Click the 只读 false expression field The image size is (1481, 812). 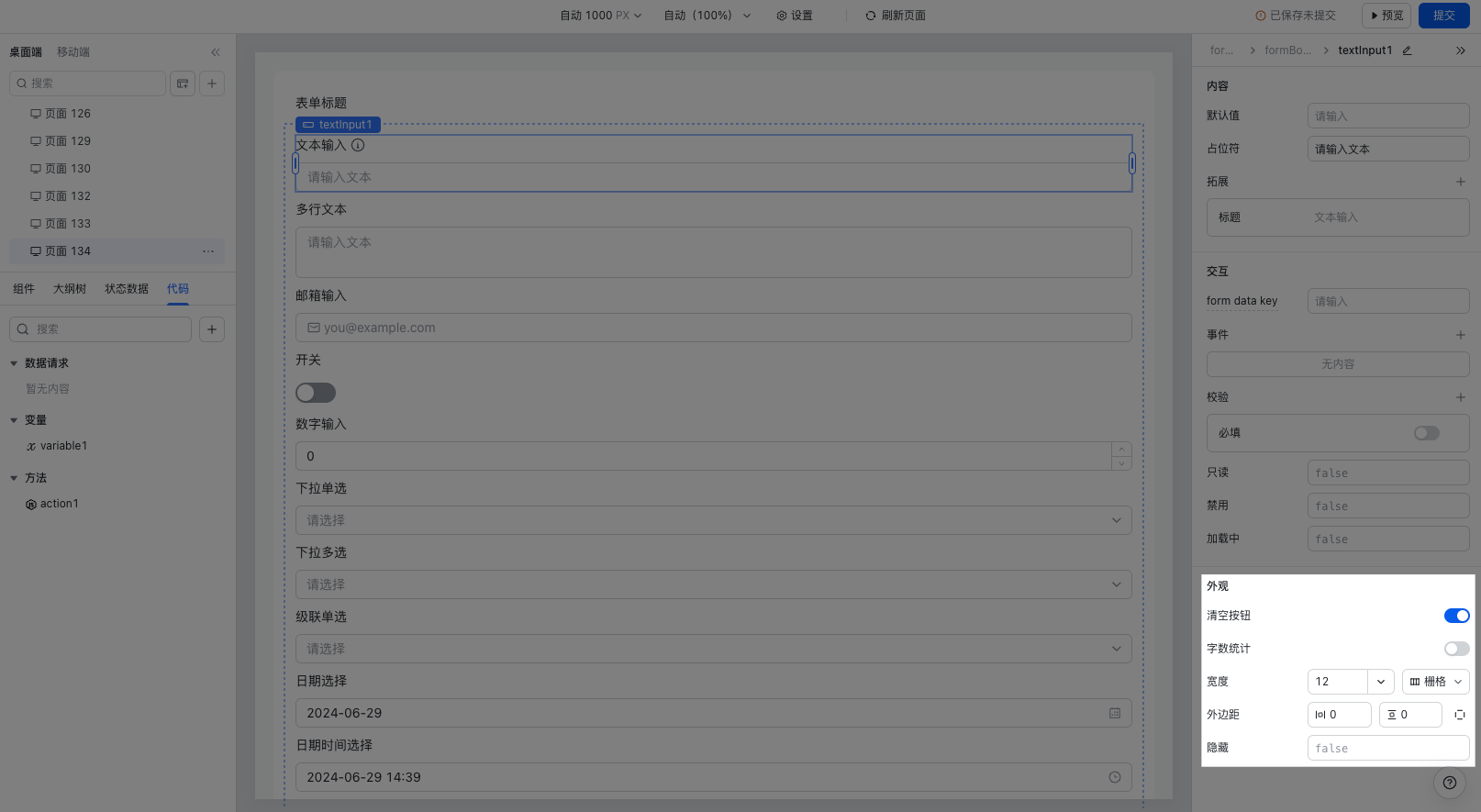point(1388,473)
